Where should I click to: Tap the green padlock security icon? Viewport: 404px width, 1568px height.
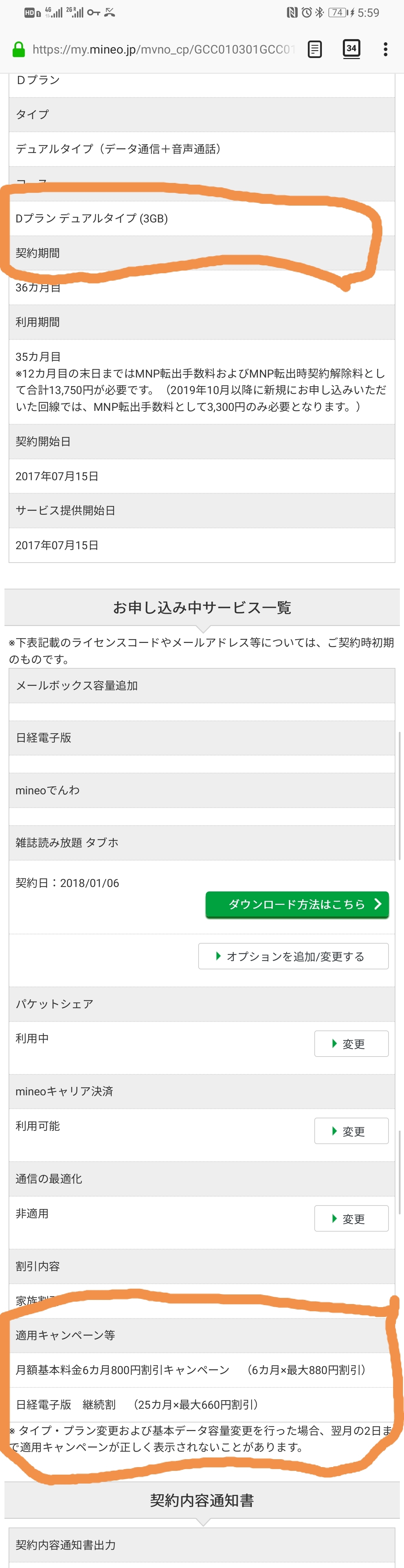click(x=19, y=49)
